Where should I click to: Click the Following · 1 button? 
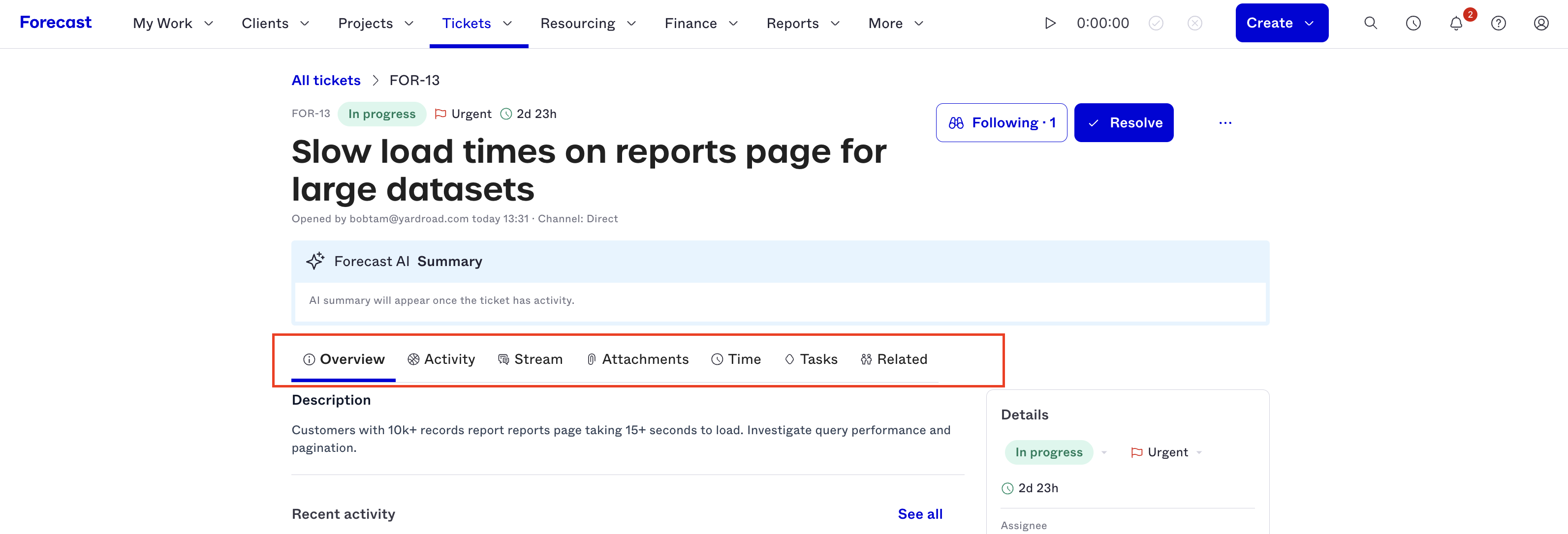1002,123
